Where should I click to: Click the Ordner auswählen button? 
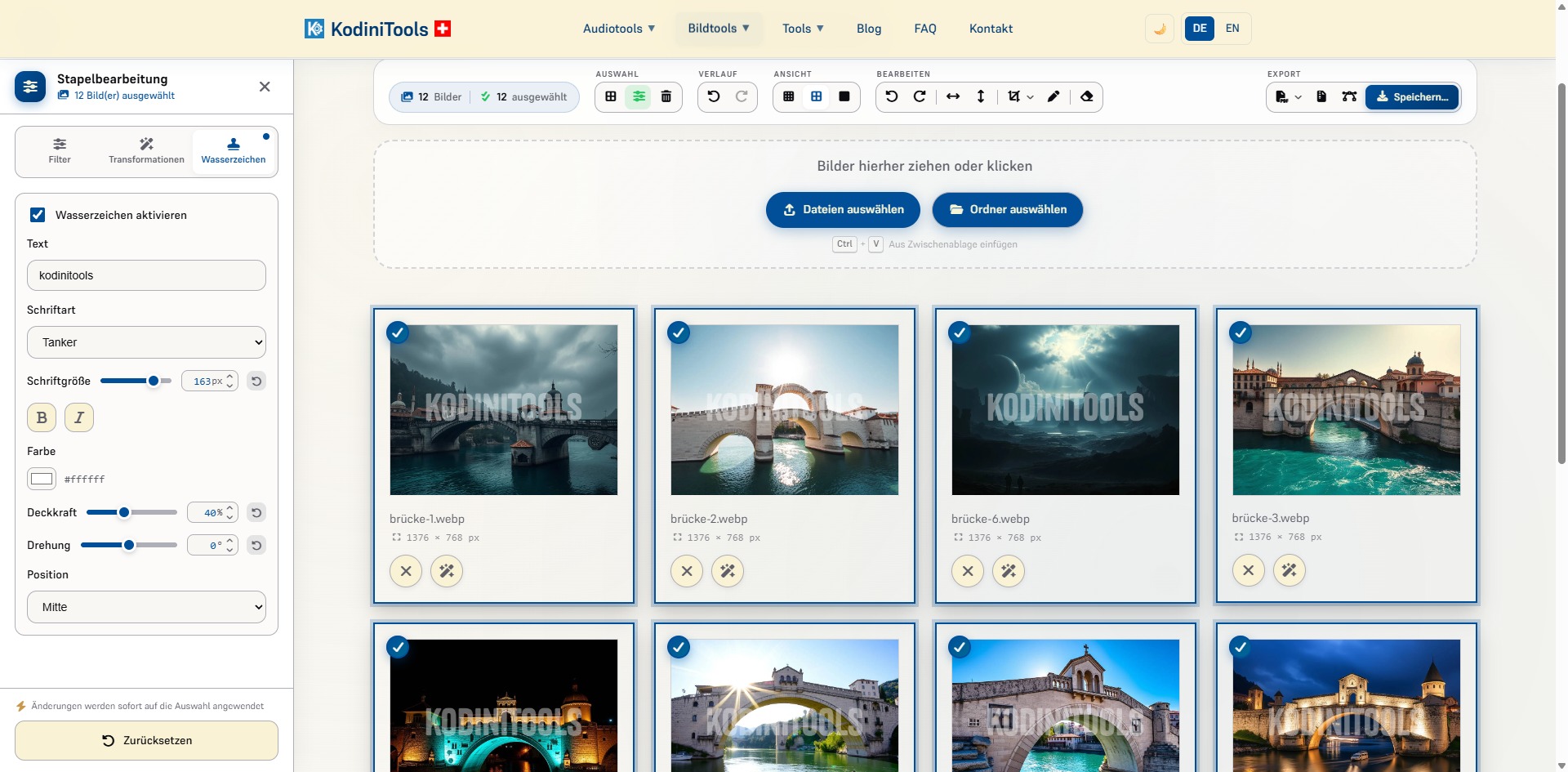(x=1008, y=210)
